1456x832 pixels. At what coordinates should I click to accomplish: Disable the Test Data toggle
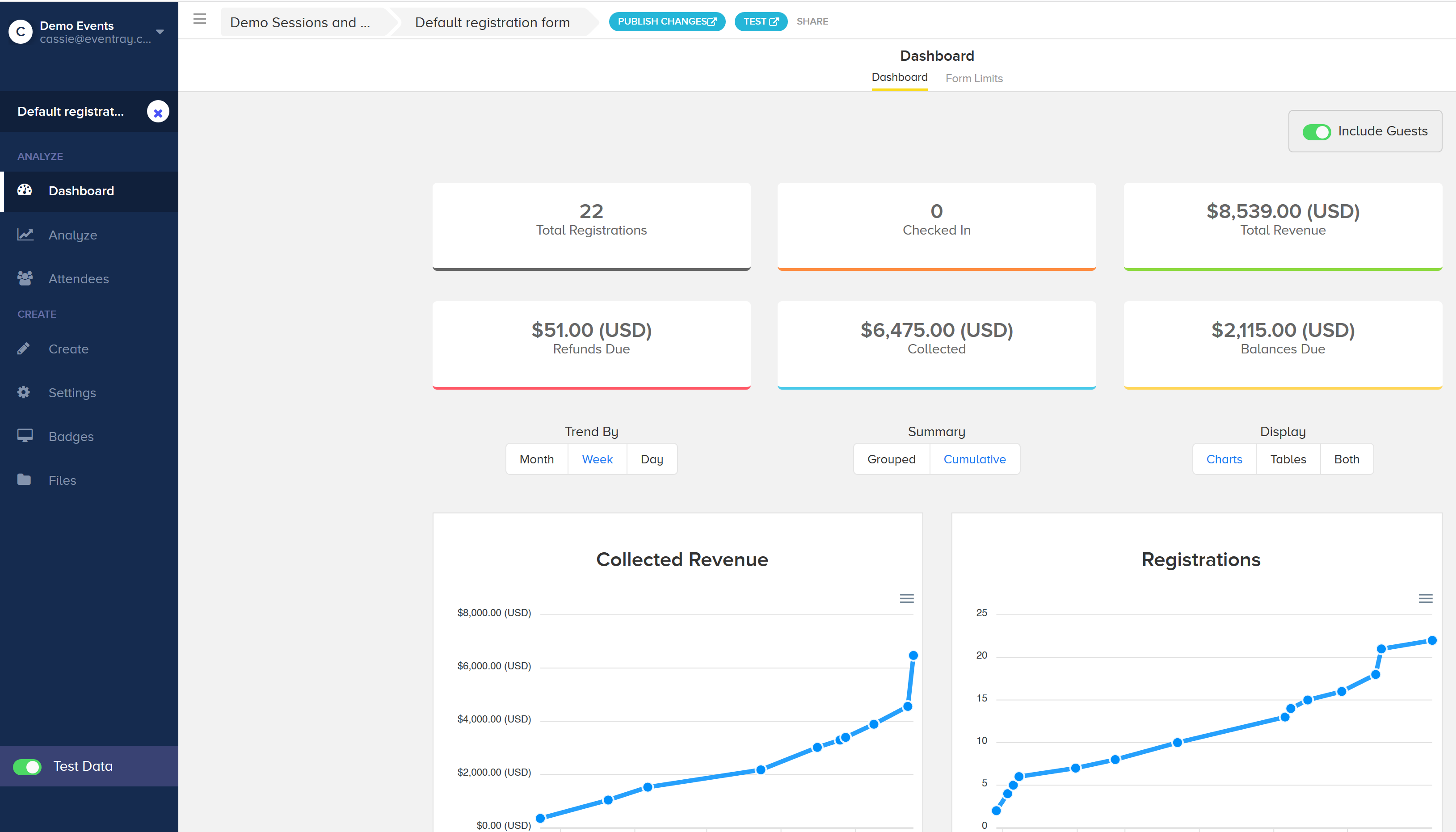tap(27, 767)
